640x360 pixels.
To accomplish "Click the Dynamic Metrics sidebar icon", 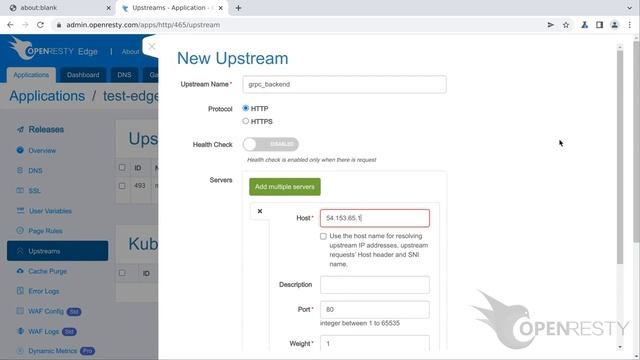I will click(x=20, y=351).
